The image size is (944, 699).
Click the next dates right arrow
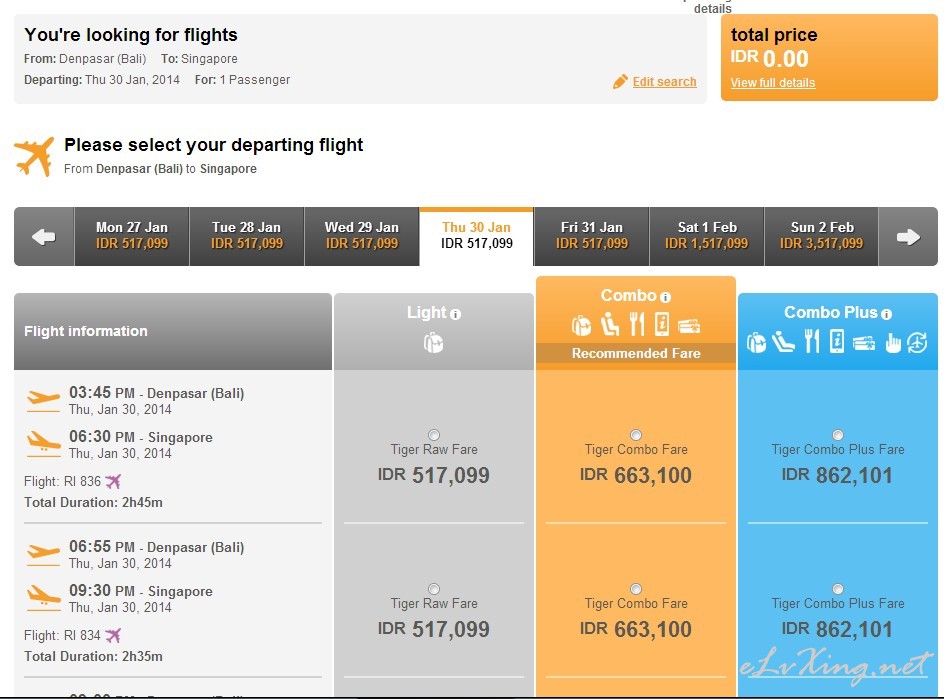[908, 237]
